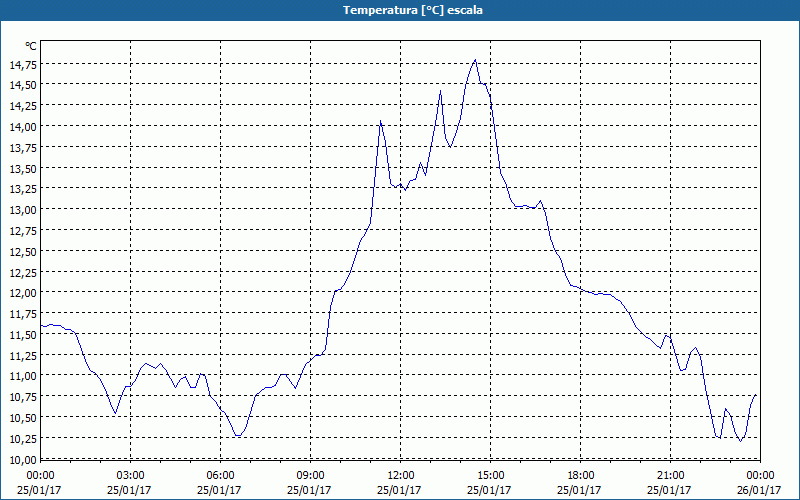This screenshot has height=500, width=800.
Task: Select the 12,00 y-axis label
Action: pyautogui.click(x=23, y=293)
